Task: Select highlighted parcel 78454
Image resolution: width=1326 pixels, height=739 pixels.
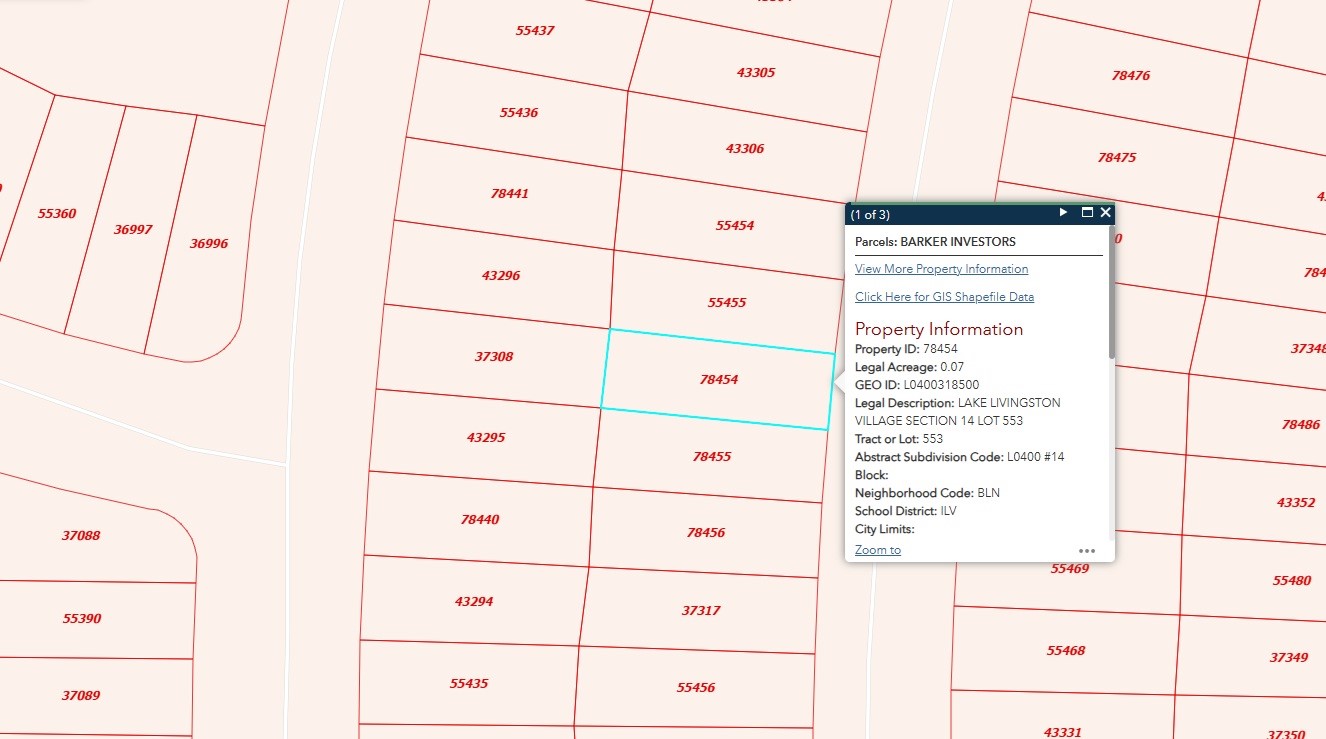Action: point(719,380)
